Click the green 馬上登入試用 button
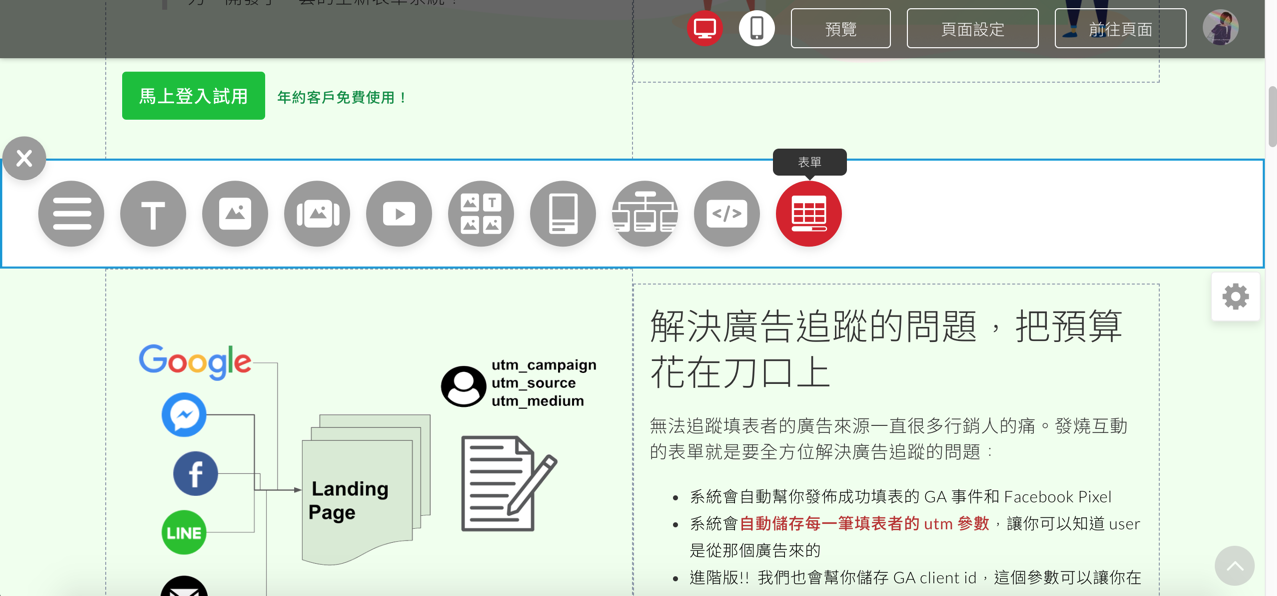The width and height of the screenshot is (1277, 596). pos(193,96)
